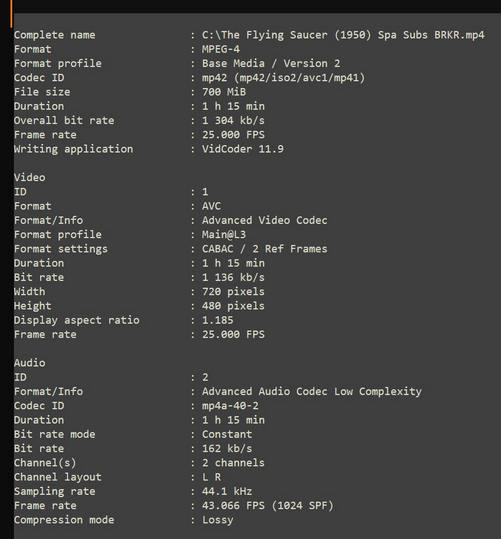501x539 pixels.
Task: Select the Compression mode Lossy value
Action: [218, 520]
